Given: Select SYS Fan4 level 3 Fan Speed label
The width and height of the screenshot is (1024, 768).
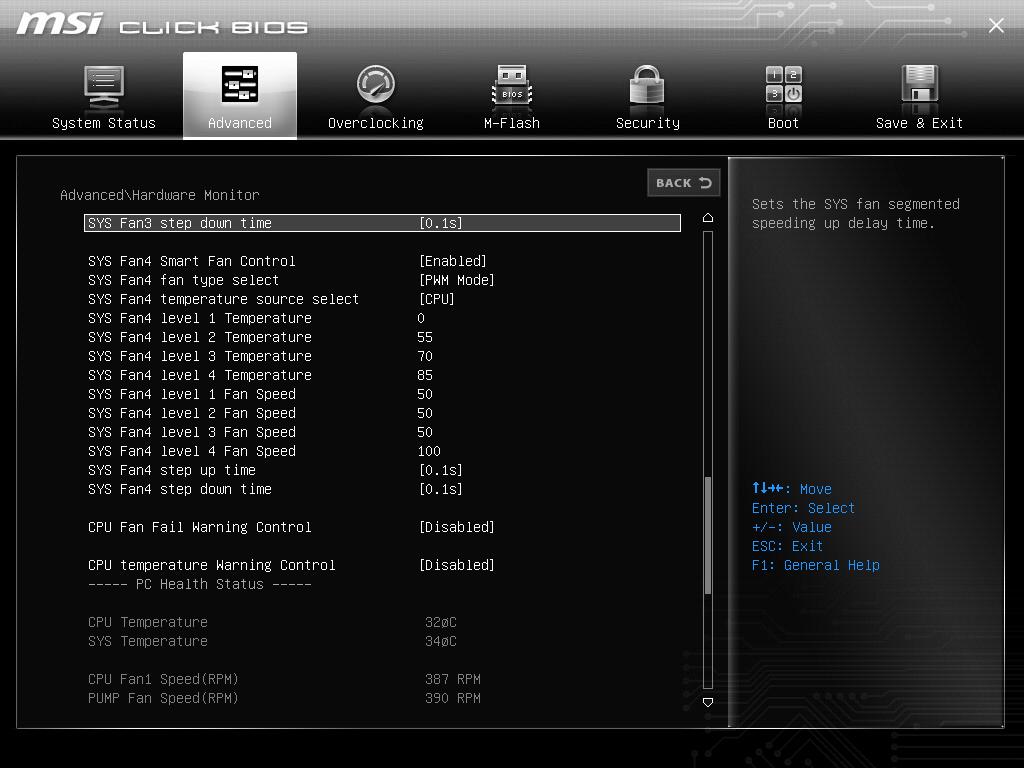Looking at the screenshot, I should click(192, 432).
